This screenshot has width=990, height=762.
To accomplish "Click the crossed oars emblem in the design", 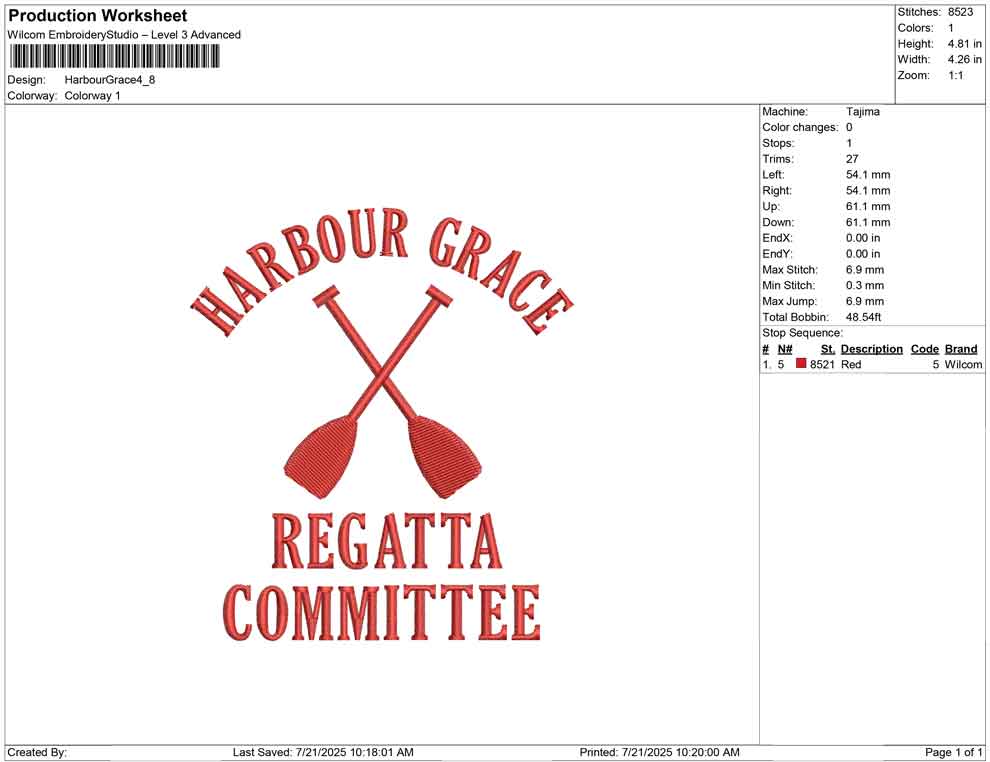I will tap(383, 393).
